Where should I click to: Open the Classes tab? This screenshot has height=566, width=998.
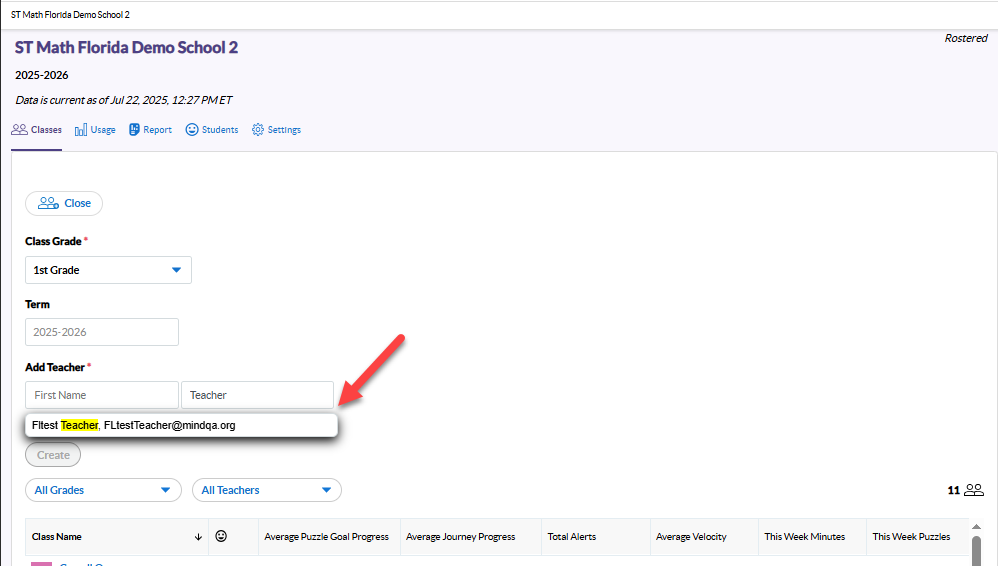(37, 130)
